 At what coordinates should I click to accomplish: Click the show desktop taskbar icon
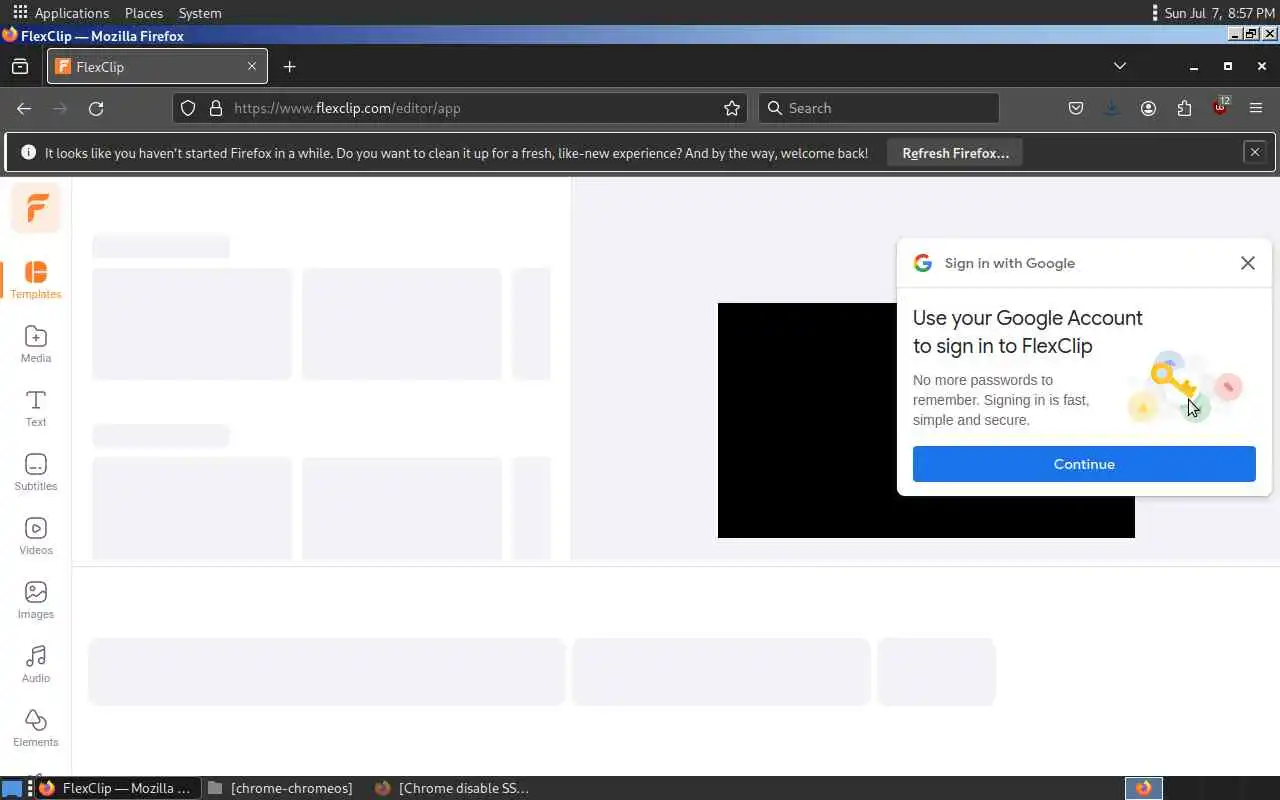pos(12,788)
